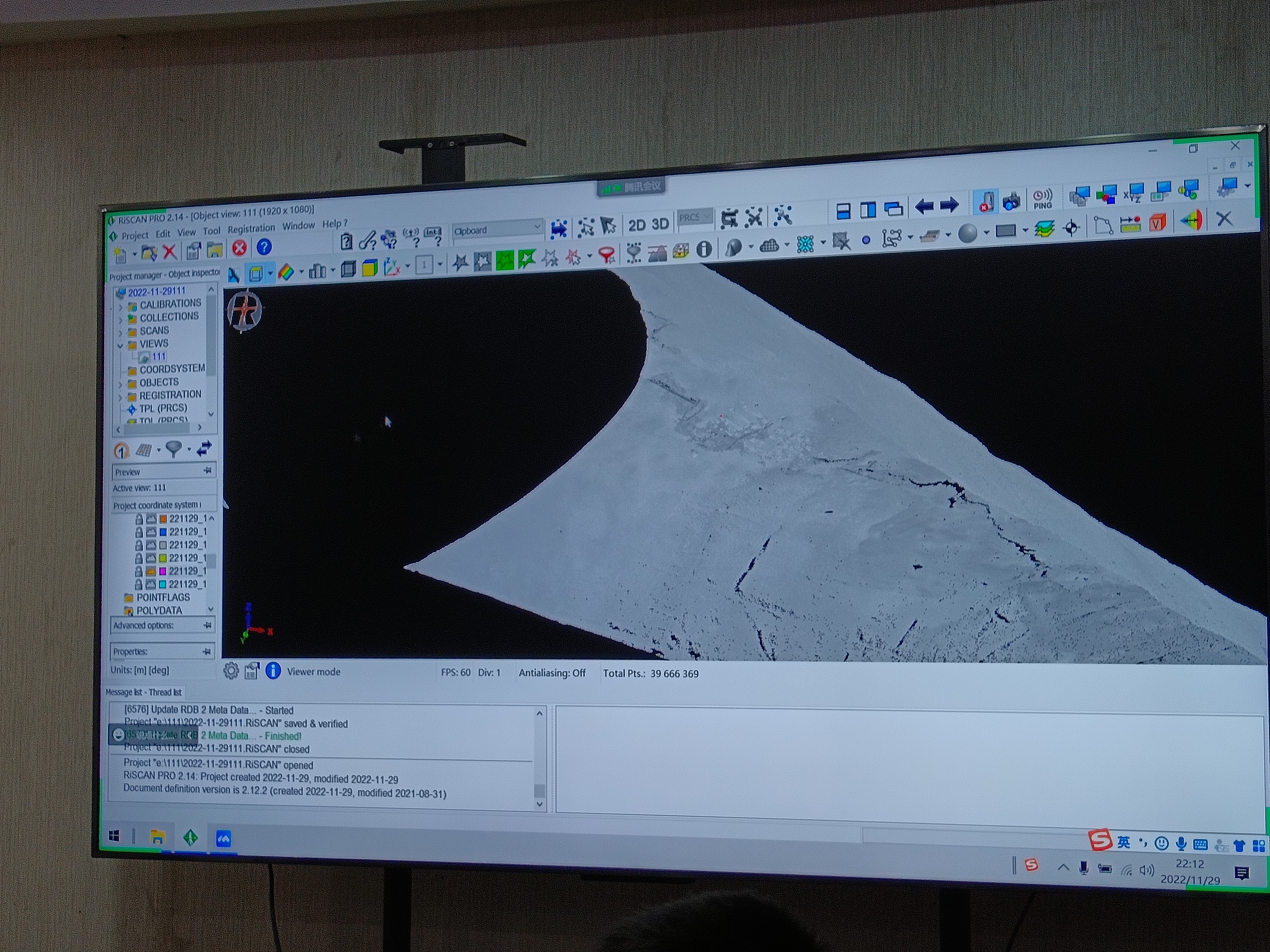Toggle lock on first 221129 scan
This screenshot has width=1270, height=952.
[x=139, y=519]
